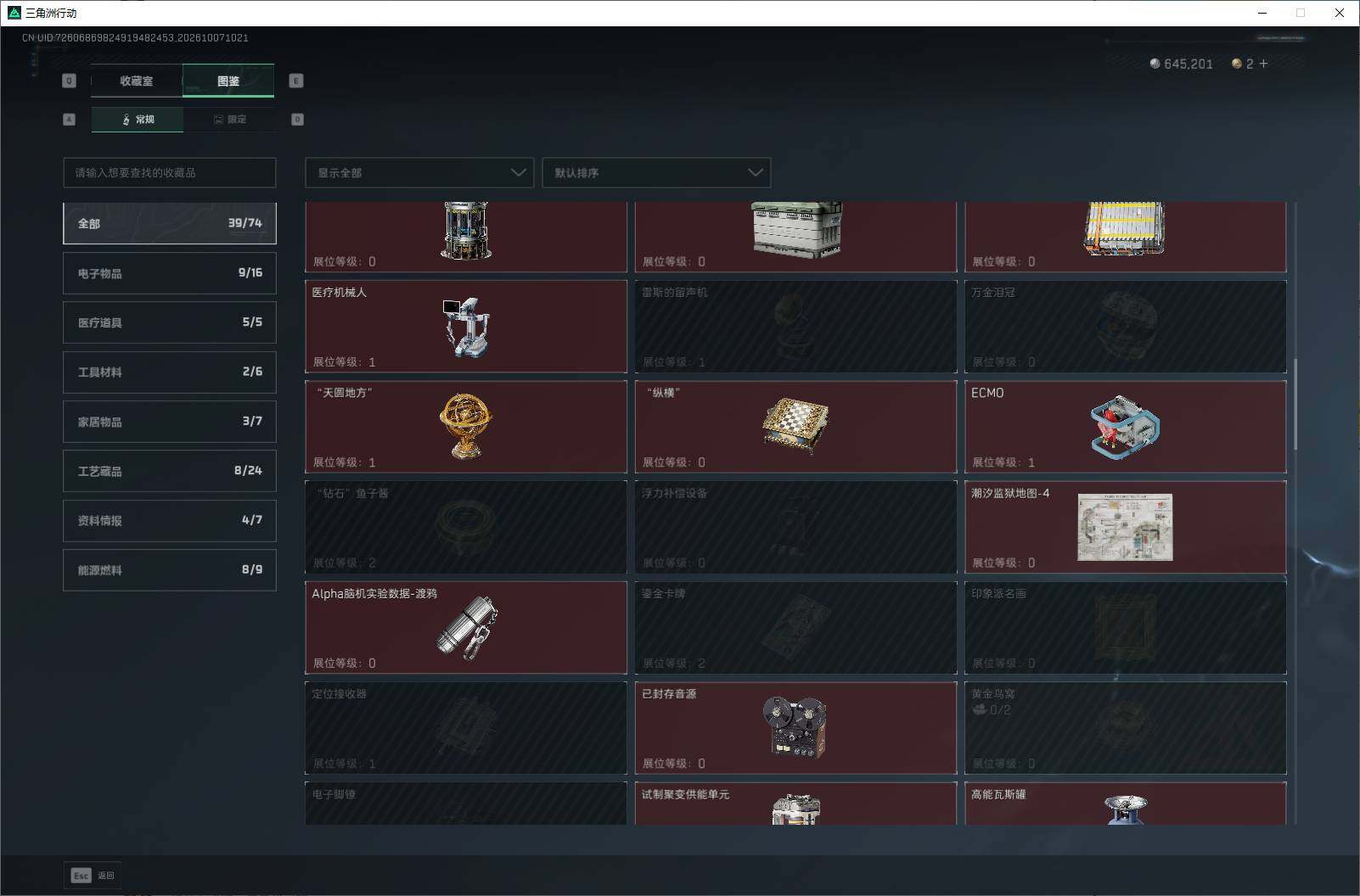Click the locked 电子脚镣 card
The image size is (1360, 896).
pos(466,804)
